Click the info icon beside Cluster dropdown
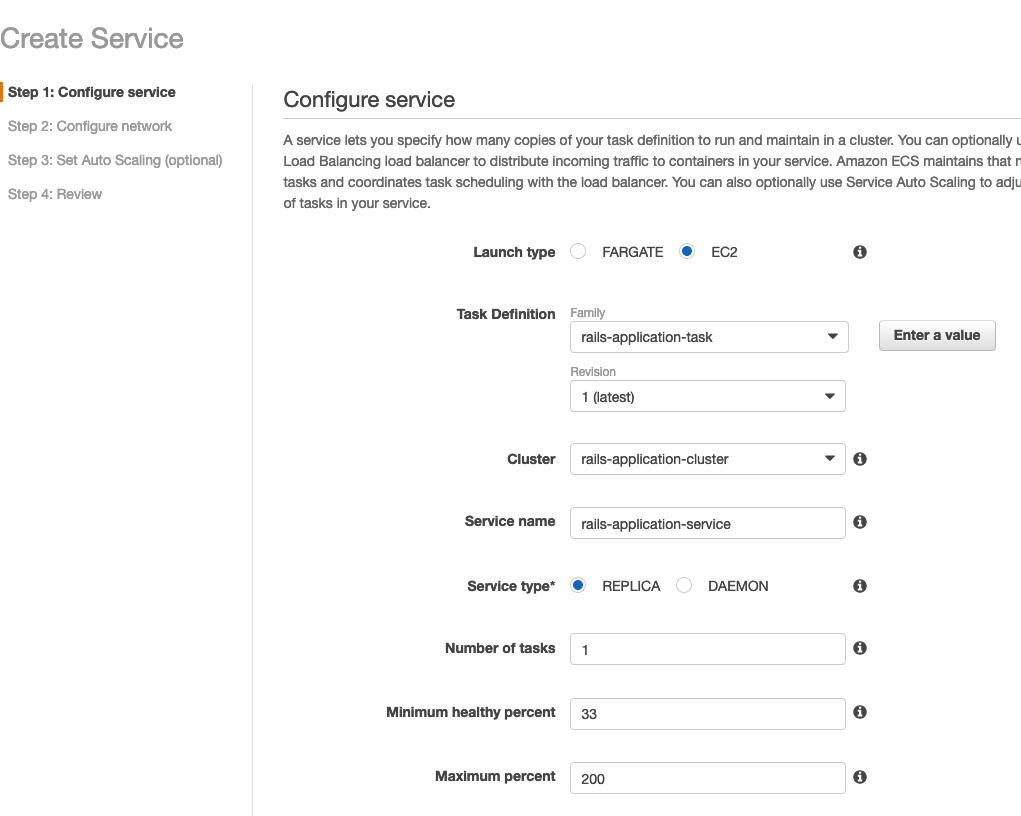Screen dimensions: 1021x816 (860, 459)
